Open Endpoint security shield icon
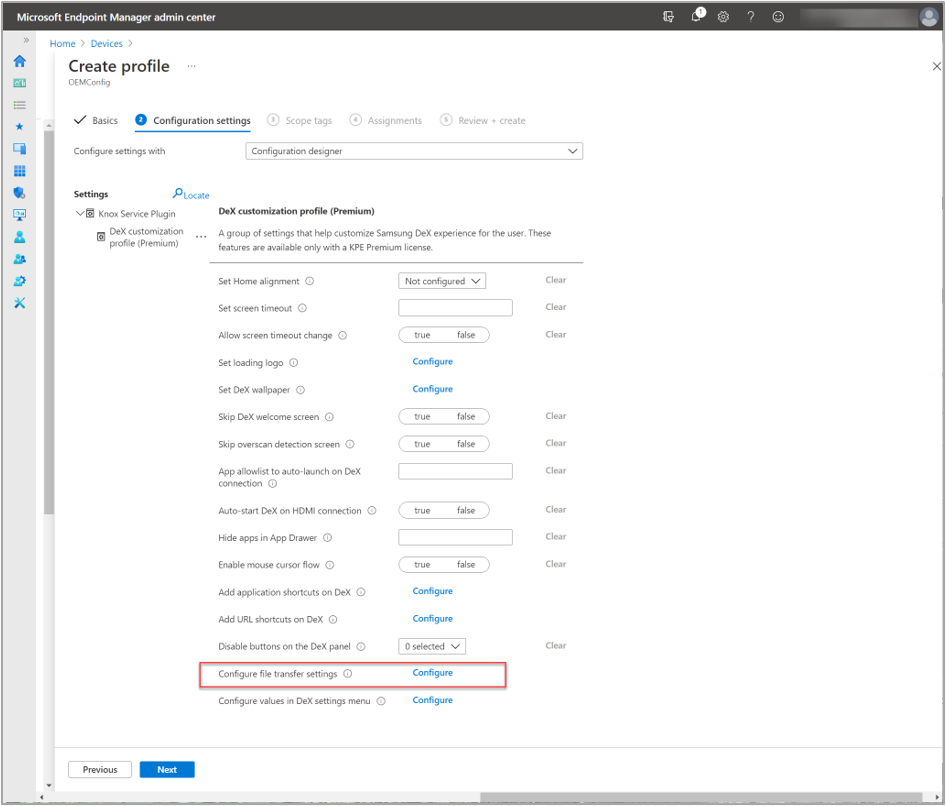 [x=19, y=192]
